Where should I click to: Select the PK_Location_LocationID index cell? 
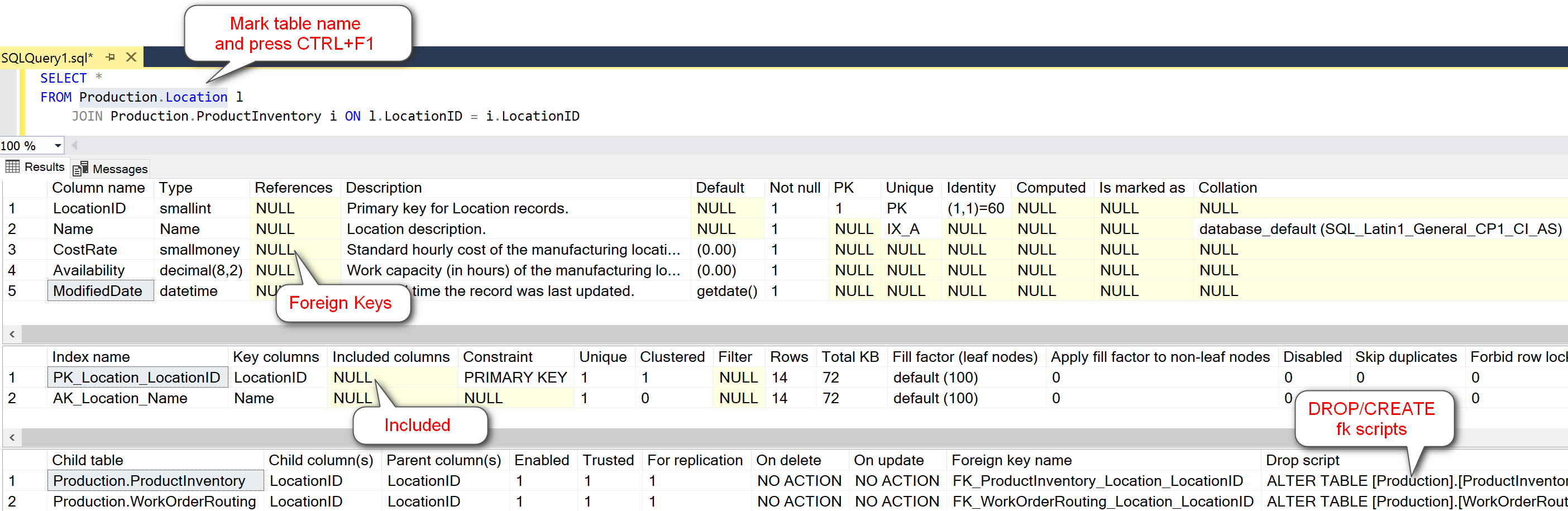[x=136, y=377]
